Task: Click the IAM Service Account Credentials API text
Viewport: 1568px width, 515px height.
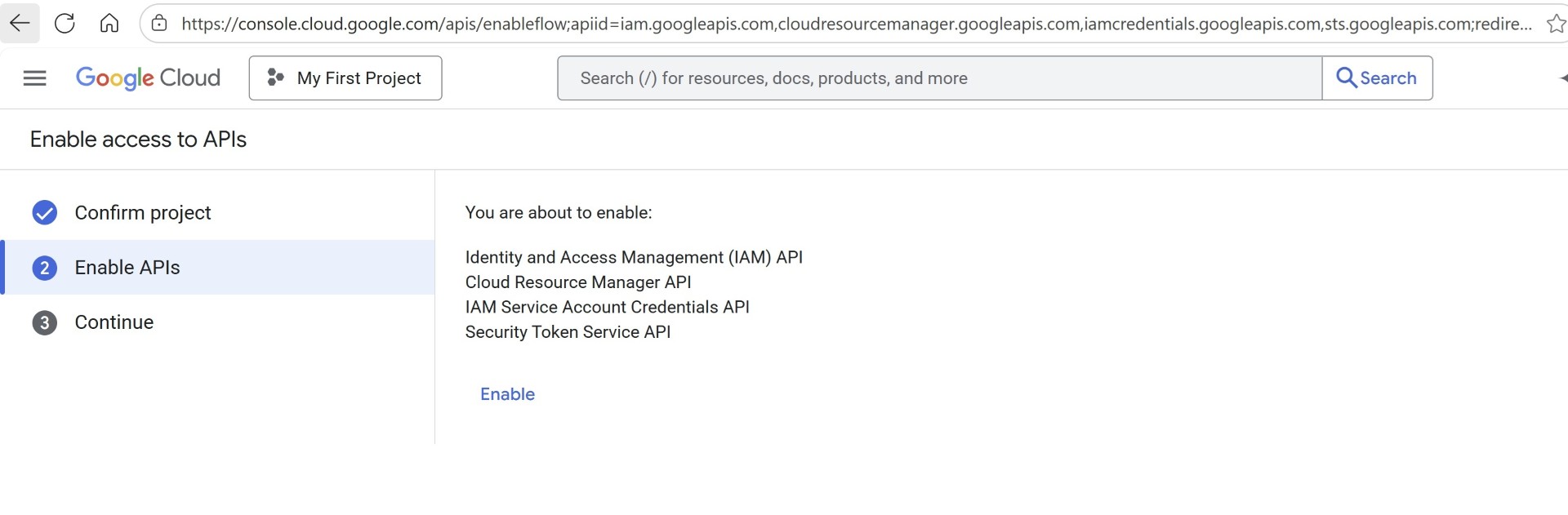Action: [x=607, y=307]
